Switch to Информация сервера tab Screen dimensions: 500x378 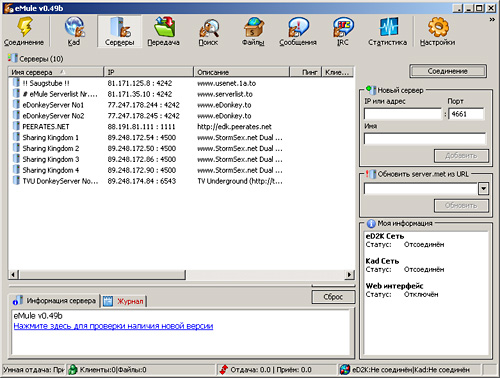tap(55, 301)
